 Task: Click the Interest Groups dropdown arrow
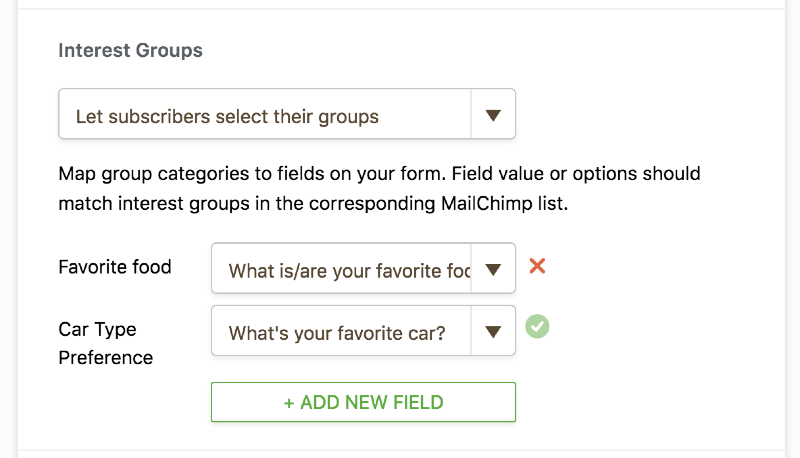click(493, 115)
